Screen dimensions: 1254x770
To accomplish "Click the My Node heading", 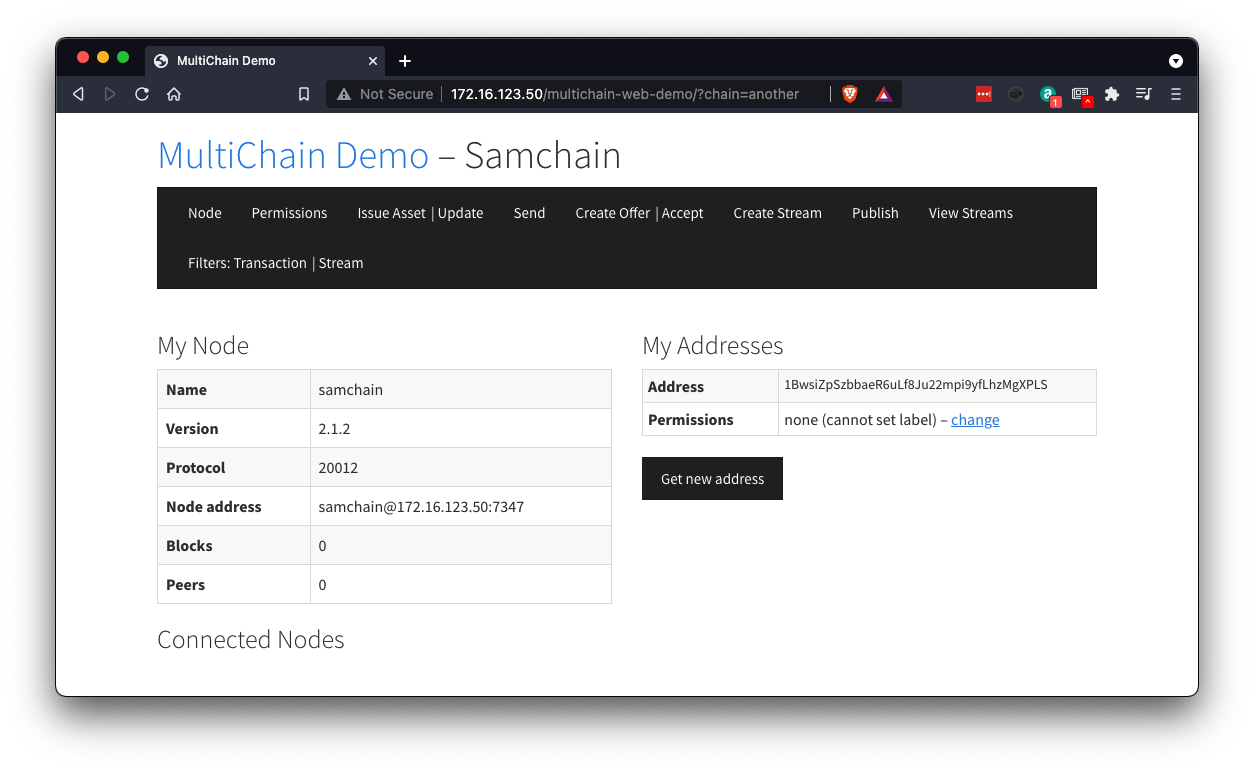I will coord(203,346).
